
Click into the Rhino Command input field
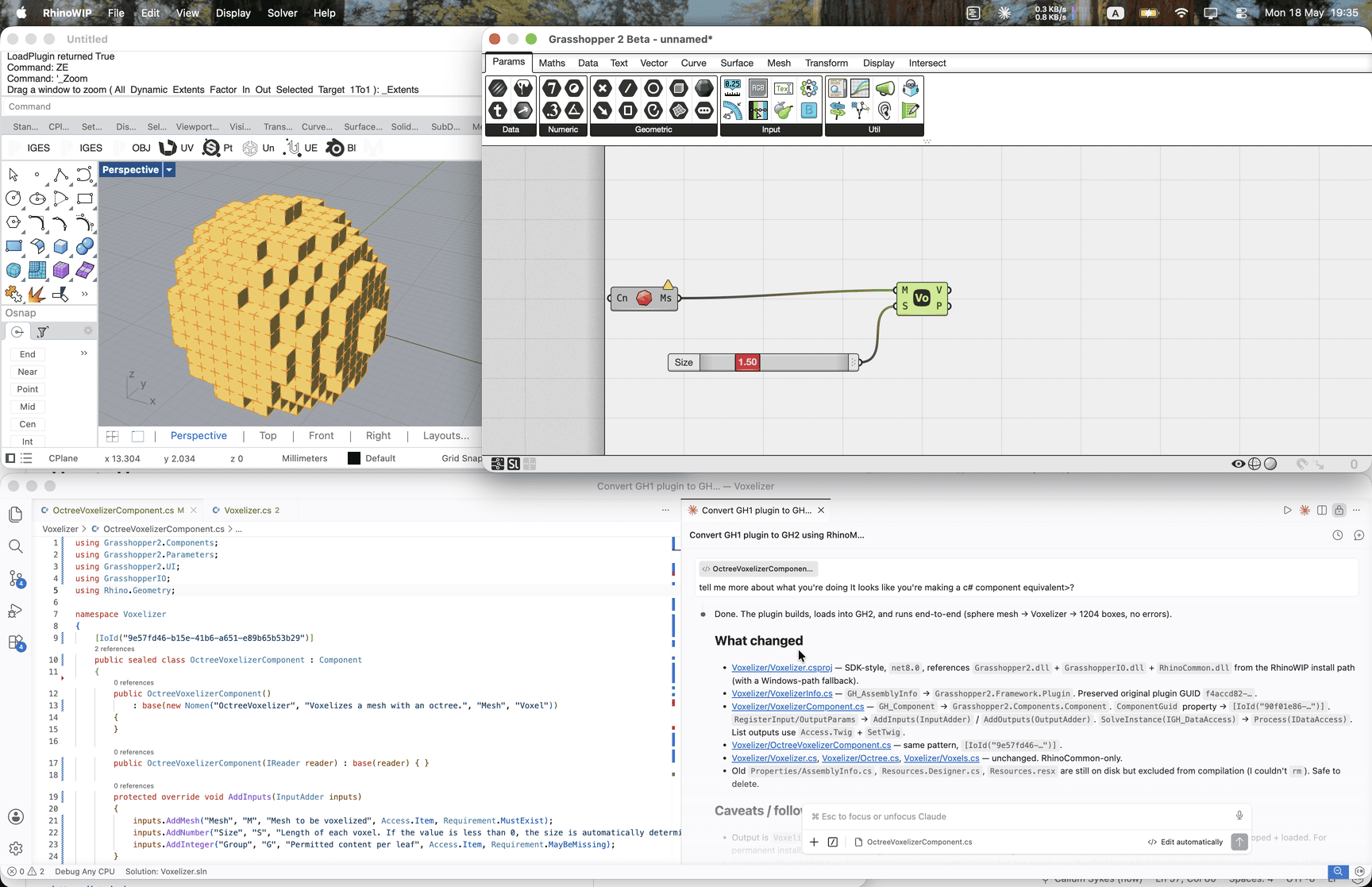tap(241, 106)
